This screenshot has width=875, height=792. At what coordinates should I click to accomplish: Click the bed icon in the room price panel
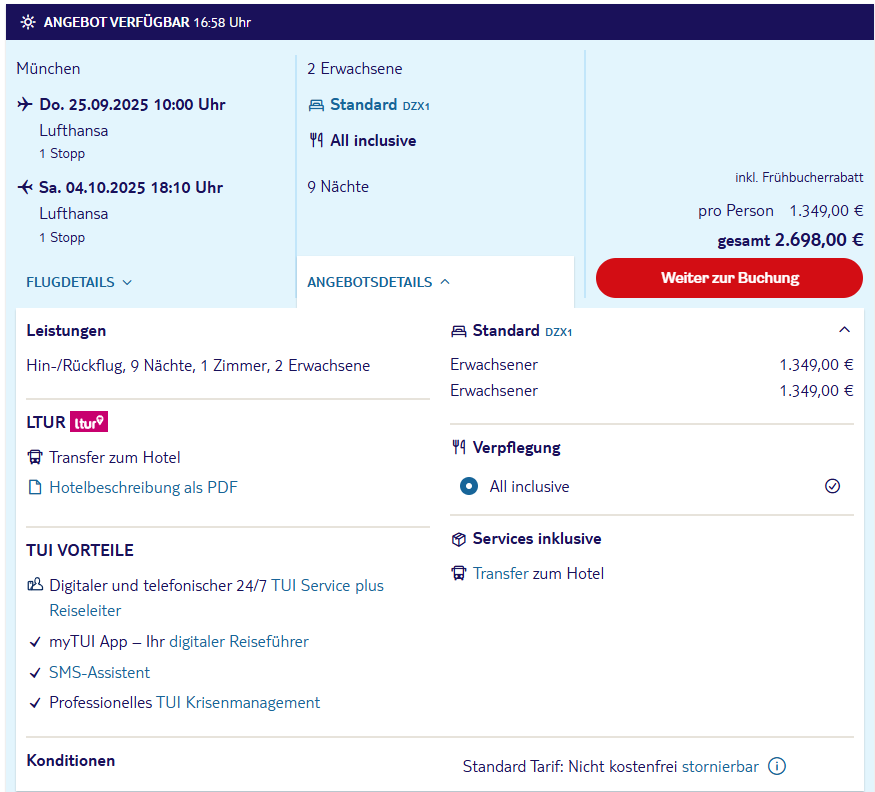point(458,331)
